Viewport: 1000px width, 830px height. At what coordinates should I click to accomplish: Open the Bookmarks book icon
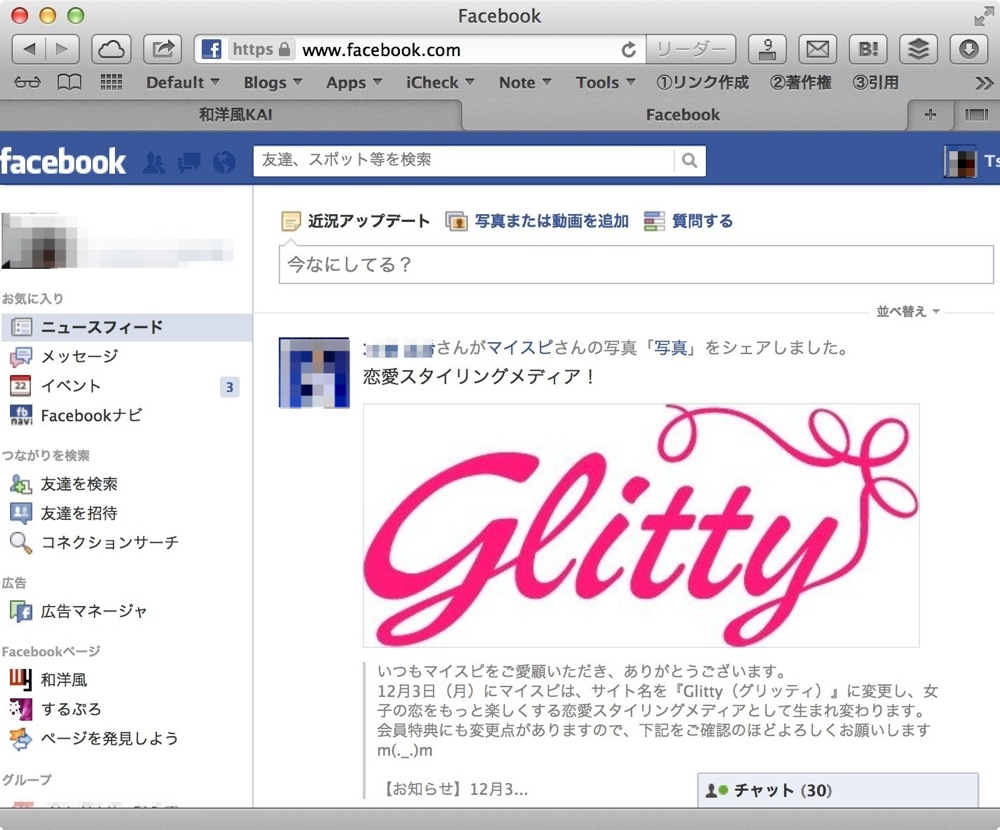(x=70, y=82)
